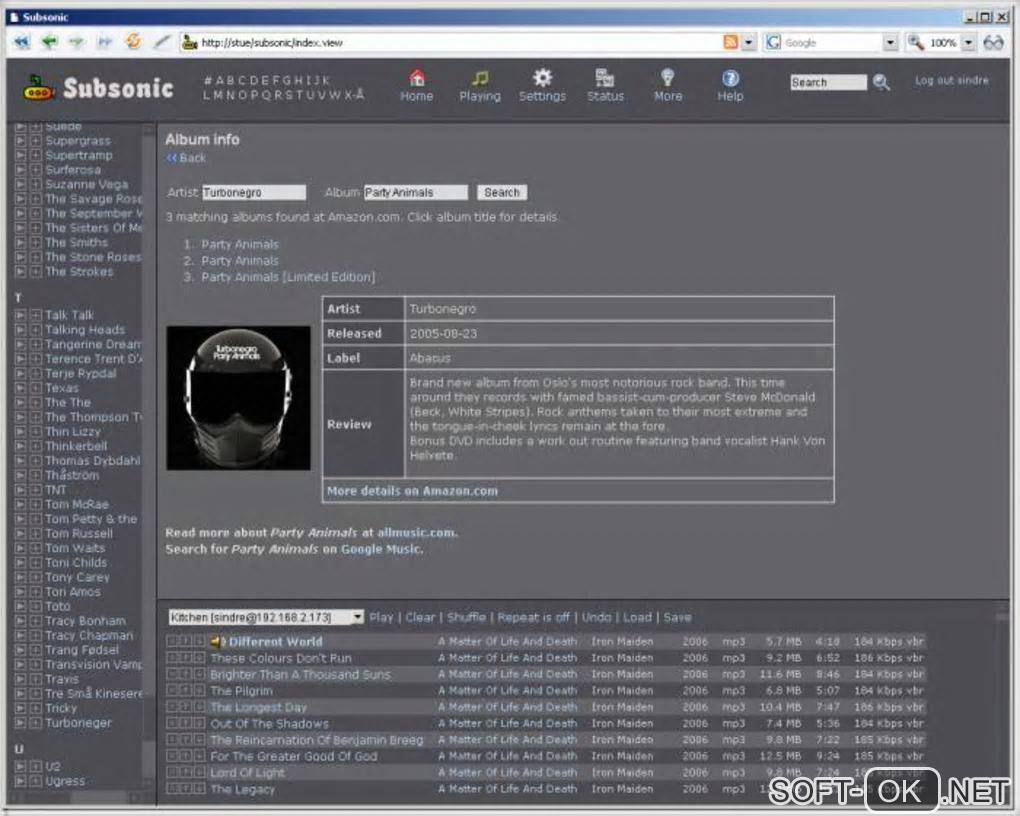Add Tori Amos to playlist
The width and height of the screenshot is (1020, 816).
tap(36, 592)
